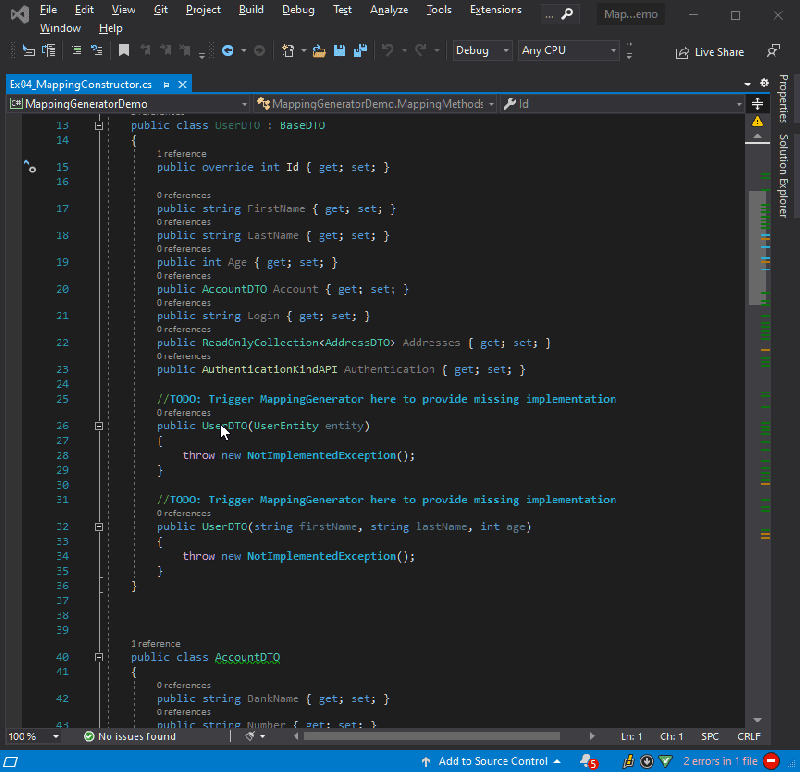Open the 100% zoom level selector

pos(30,736)
